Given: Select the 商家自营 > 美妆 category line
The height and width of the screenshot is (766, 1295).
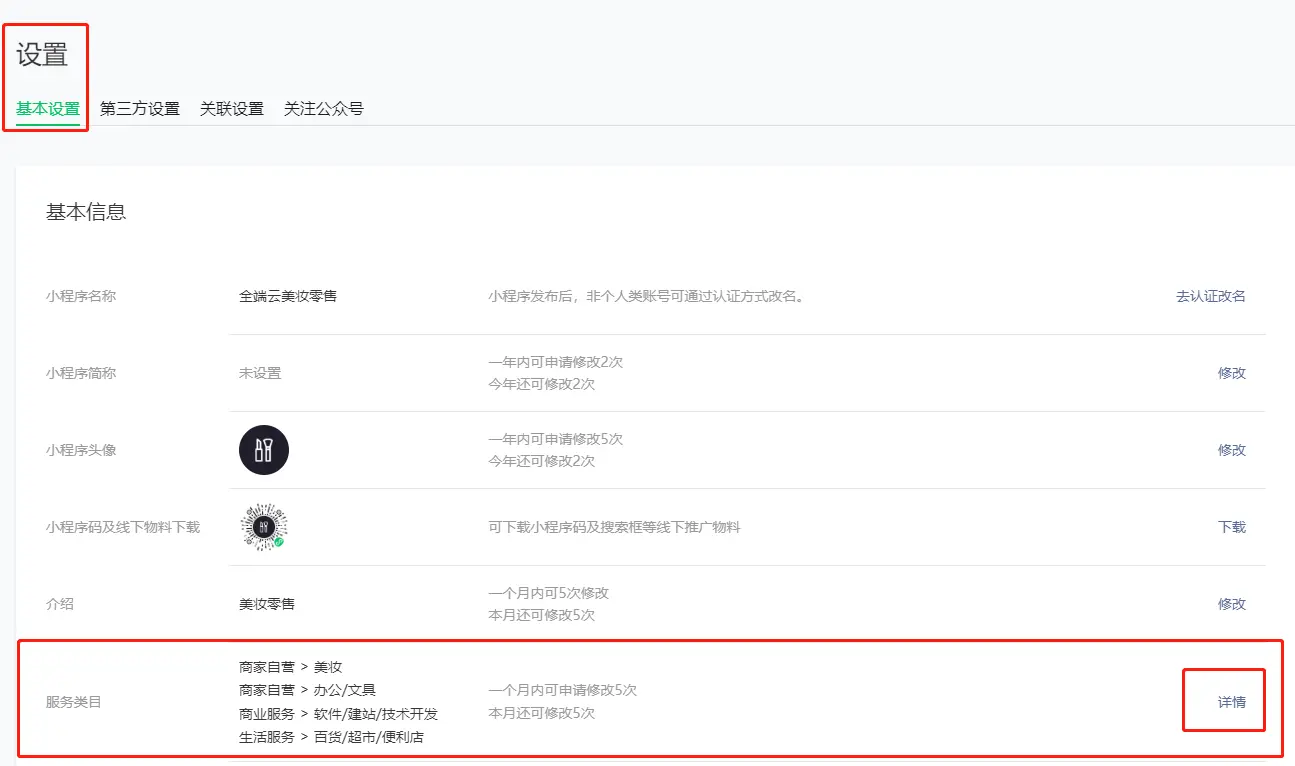Looking at the screenshot, I should [x=291, y=667].
